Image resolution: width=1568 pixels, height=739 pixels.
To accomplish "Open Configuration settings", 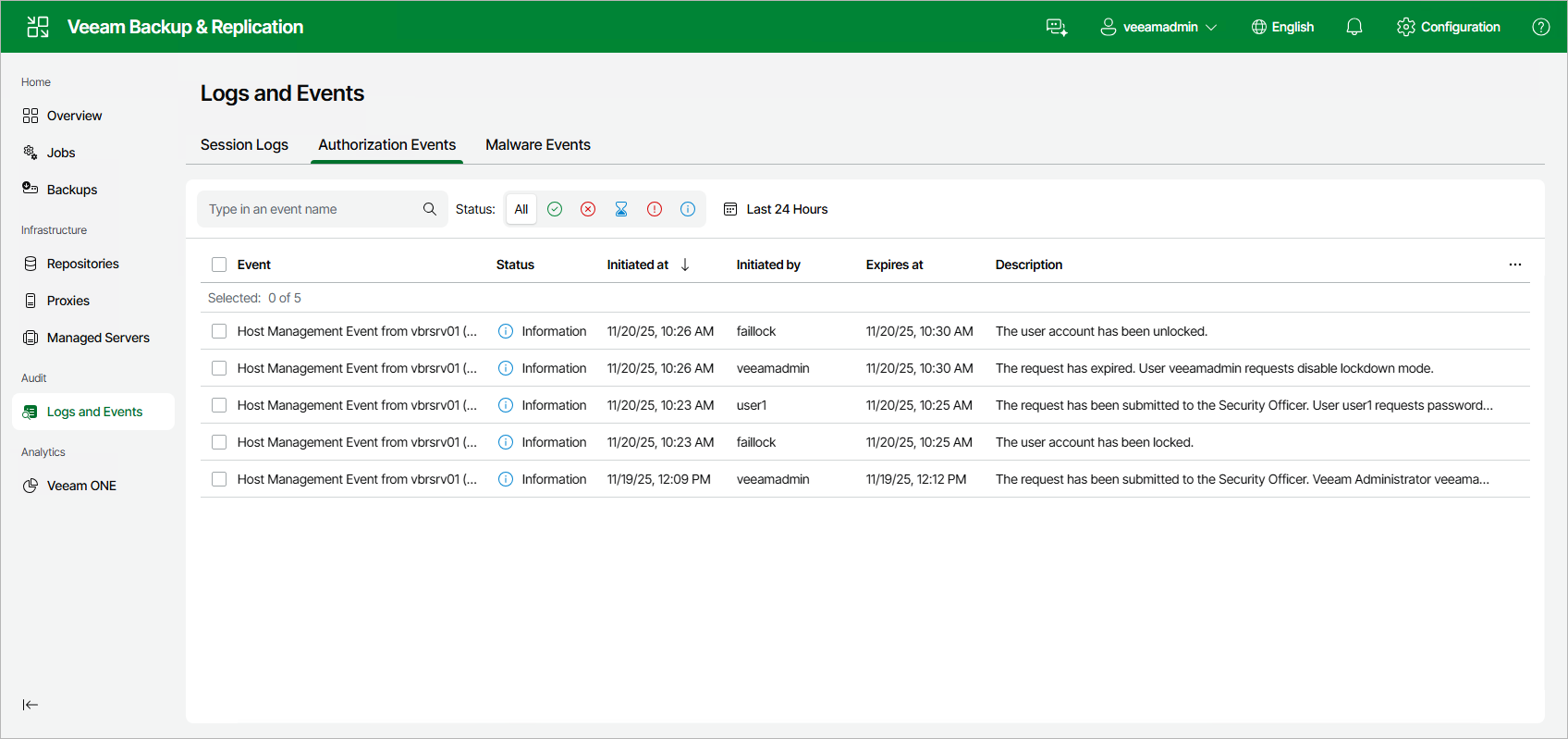I will [x=1449, y=27].
